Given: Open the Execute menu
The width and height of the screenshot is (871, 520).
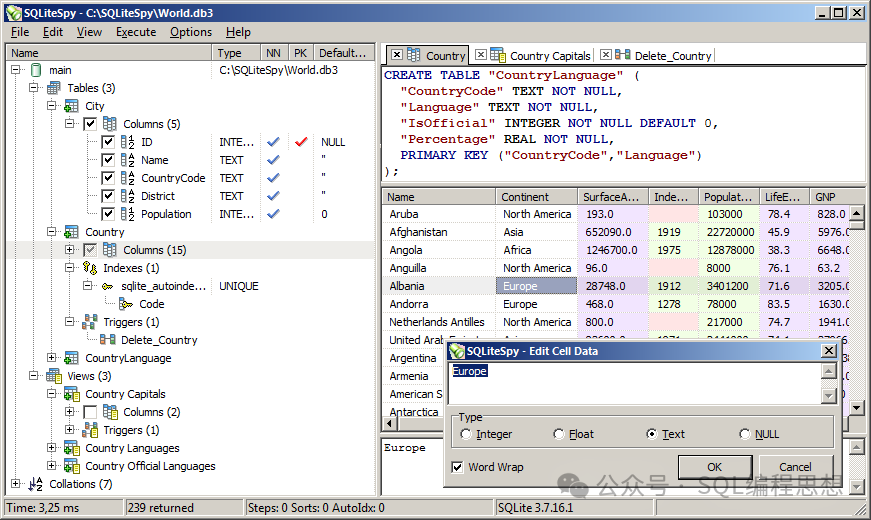Looking at the screenshot, I should [136, 32].
